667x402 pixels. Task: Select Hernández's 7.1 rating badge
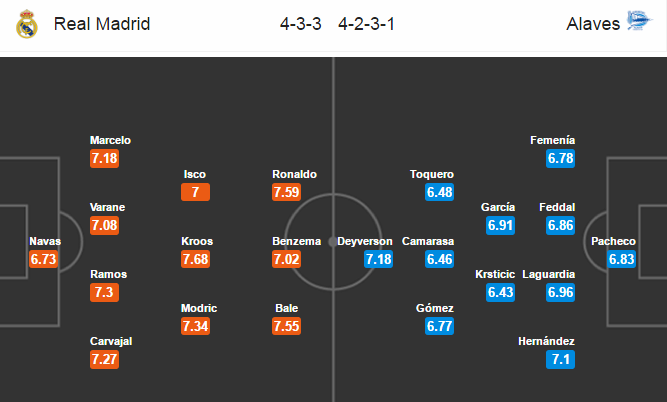pyautogui.click(x=560, y=359)
